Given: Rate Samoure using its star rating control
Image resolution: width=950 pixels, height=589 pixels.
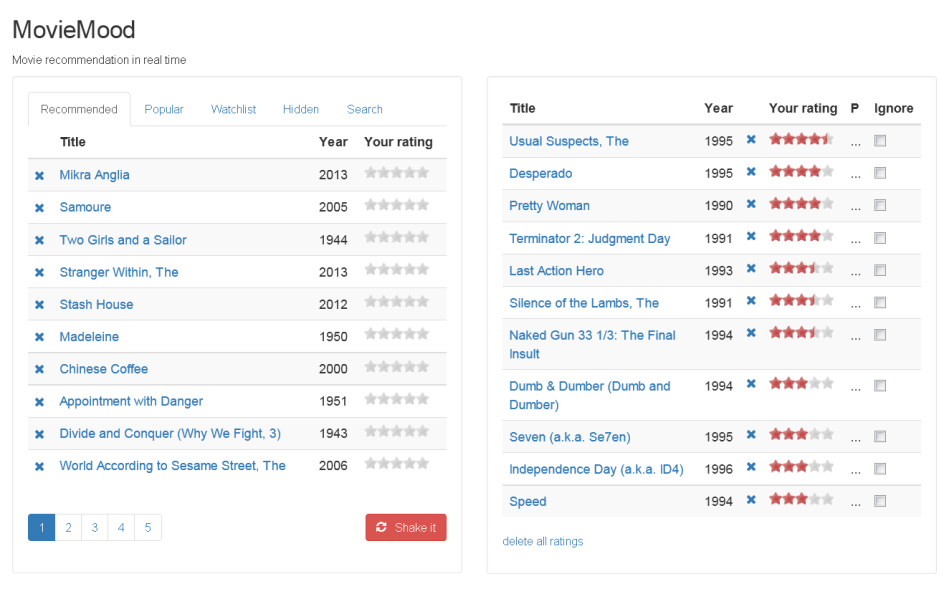Looking at the screenshot, I should click(397, 205).
